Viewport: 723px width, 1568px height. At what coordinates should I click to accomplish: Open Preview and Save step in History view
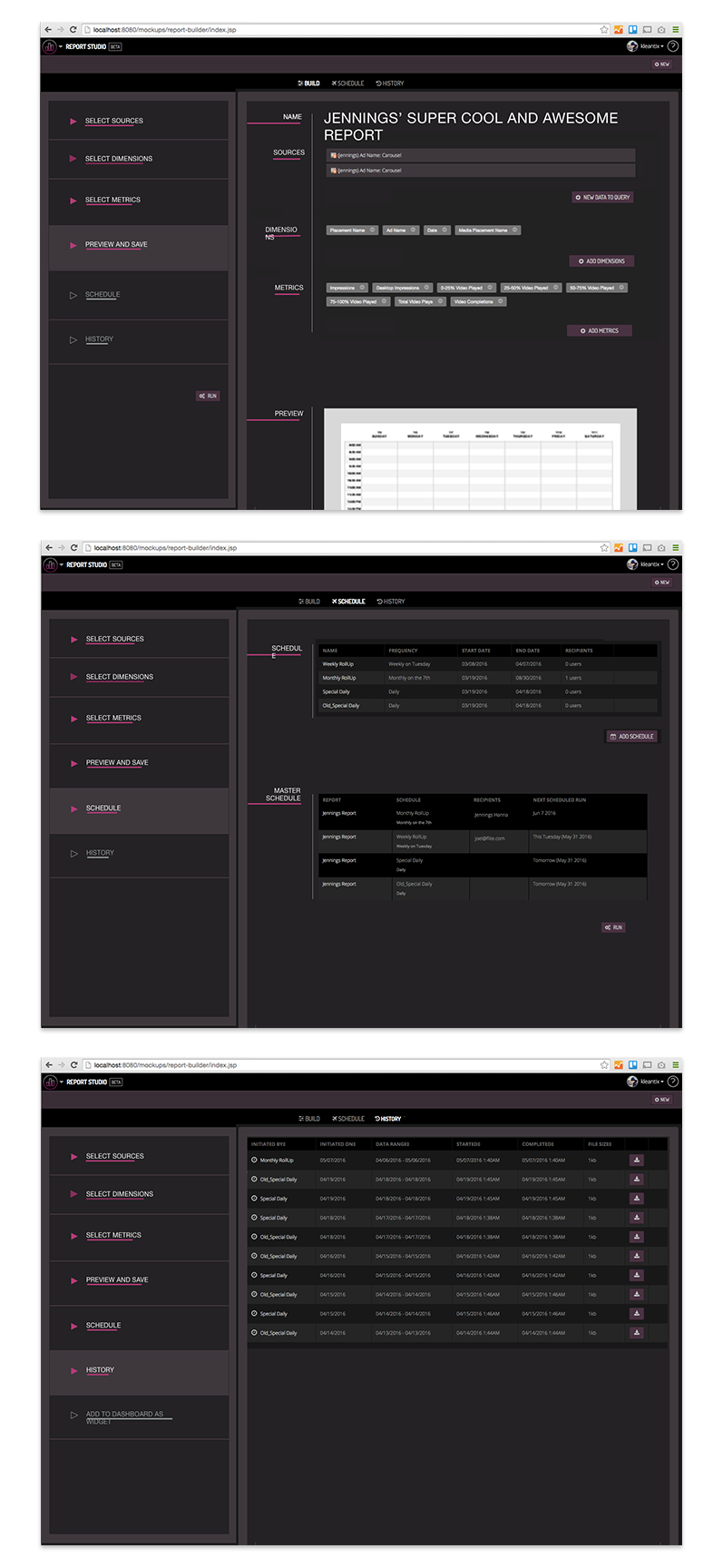click(x=117, y=1279)
